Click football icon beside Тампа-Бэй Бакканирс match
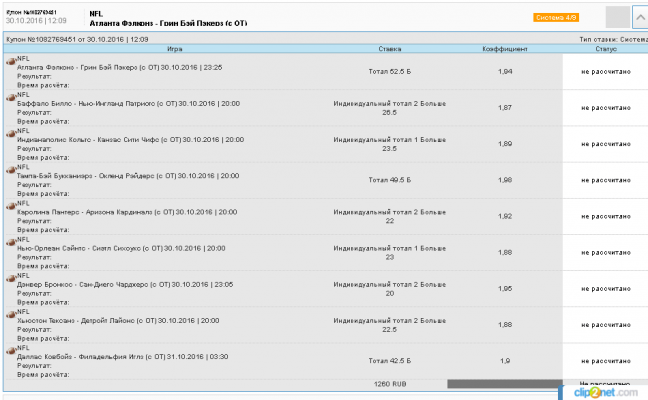Image resolution: width=648 pixels, height=400 pixels. 11,170
